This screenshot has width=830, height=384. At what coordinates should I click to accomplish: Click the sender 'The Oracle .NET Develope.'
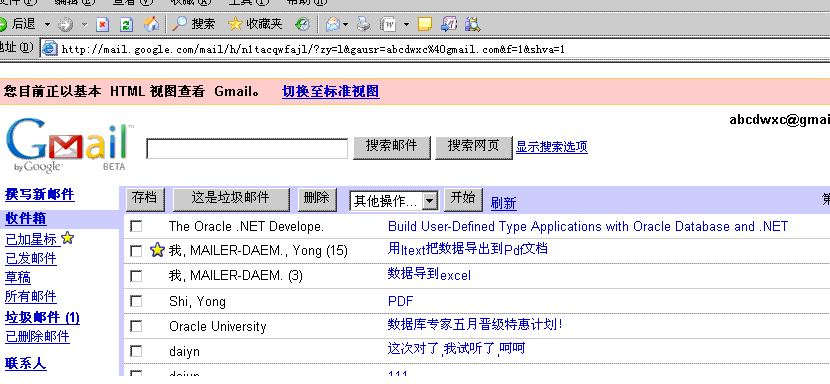click(x=246, y=227)
